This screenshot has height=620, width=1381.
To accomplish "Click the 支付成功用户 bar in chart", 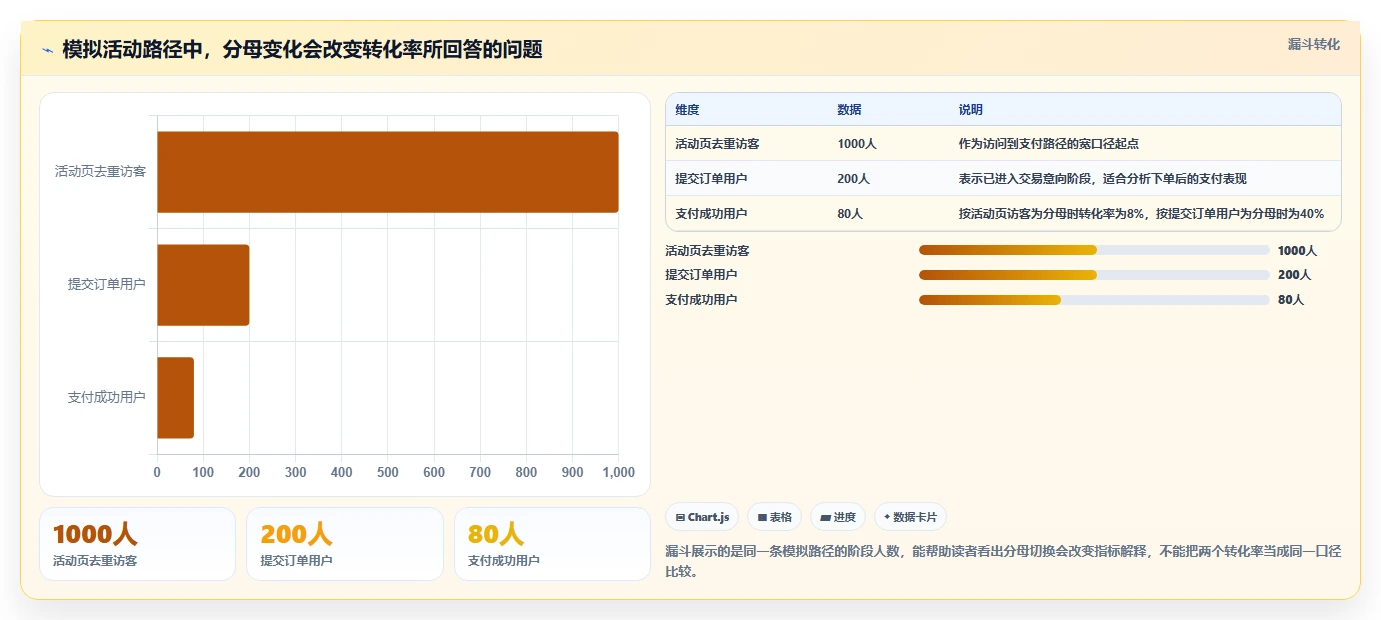I will coord(175,398).
